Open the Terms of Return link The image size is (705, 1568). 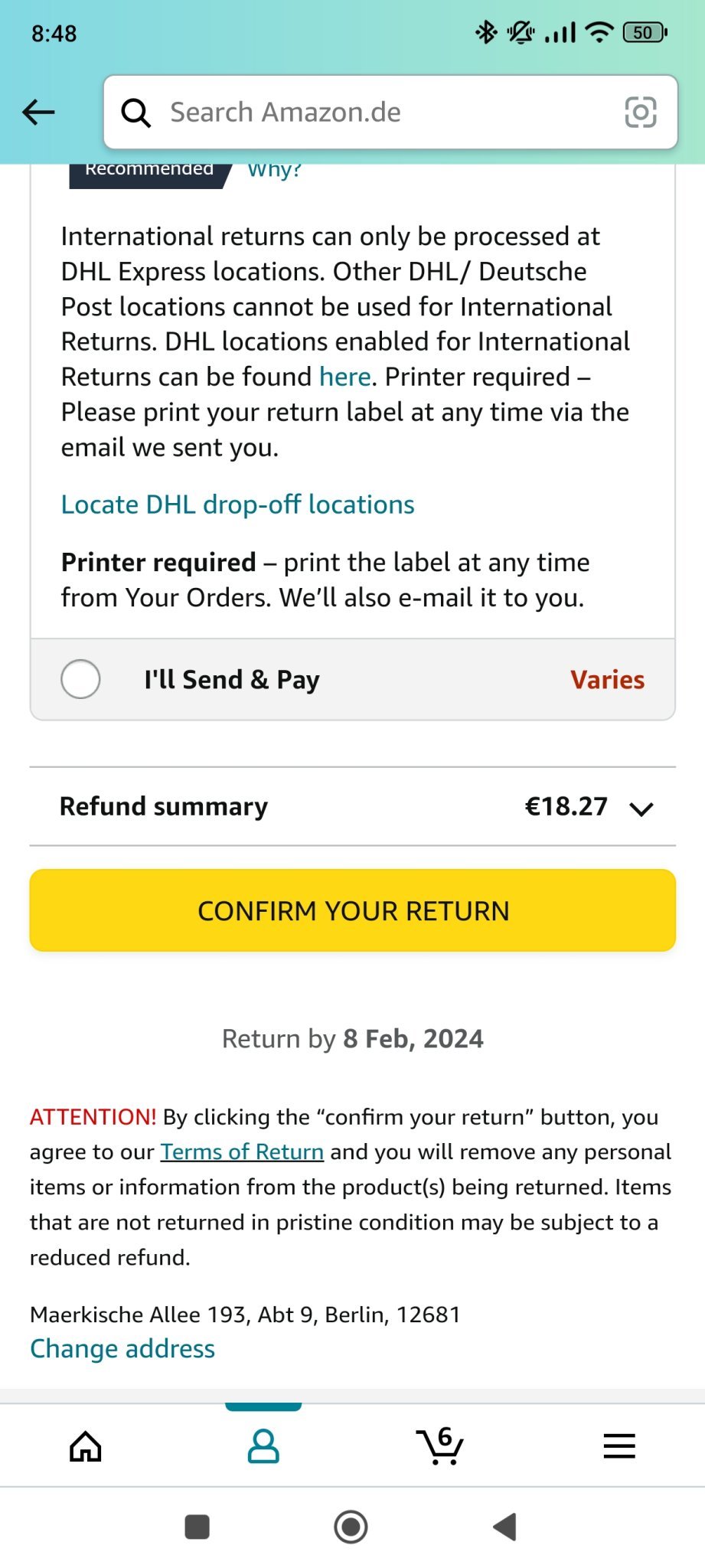tap(242, 1151)
